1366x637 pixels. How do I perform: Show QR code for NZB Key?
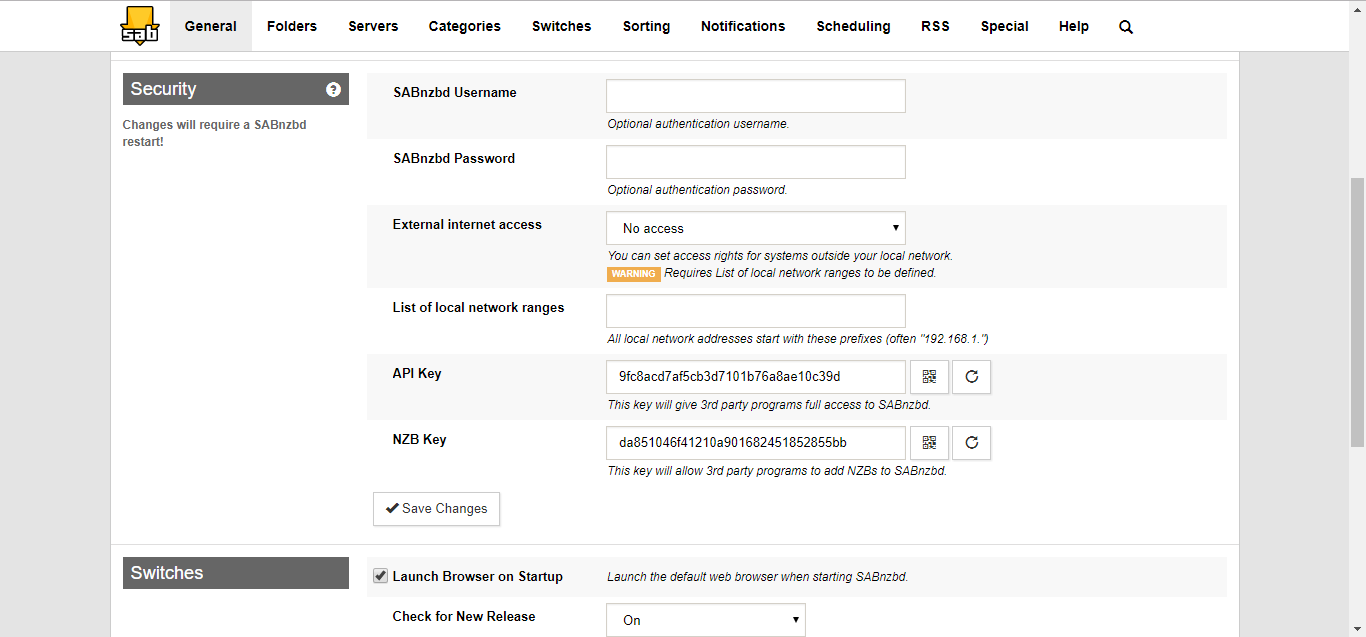point(930,443)
